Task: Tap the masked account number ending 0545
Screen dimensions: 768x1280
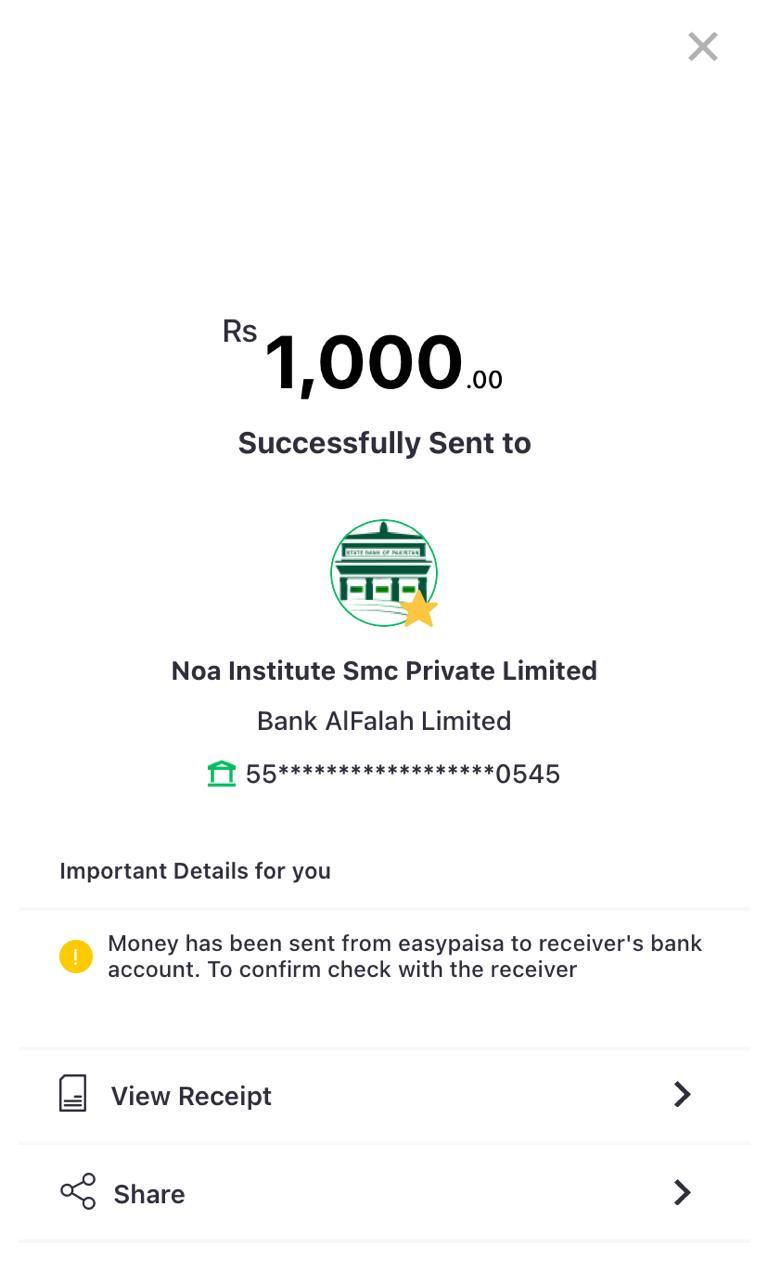Action: [402, 774]
